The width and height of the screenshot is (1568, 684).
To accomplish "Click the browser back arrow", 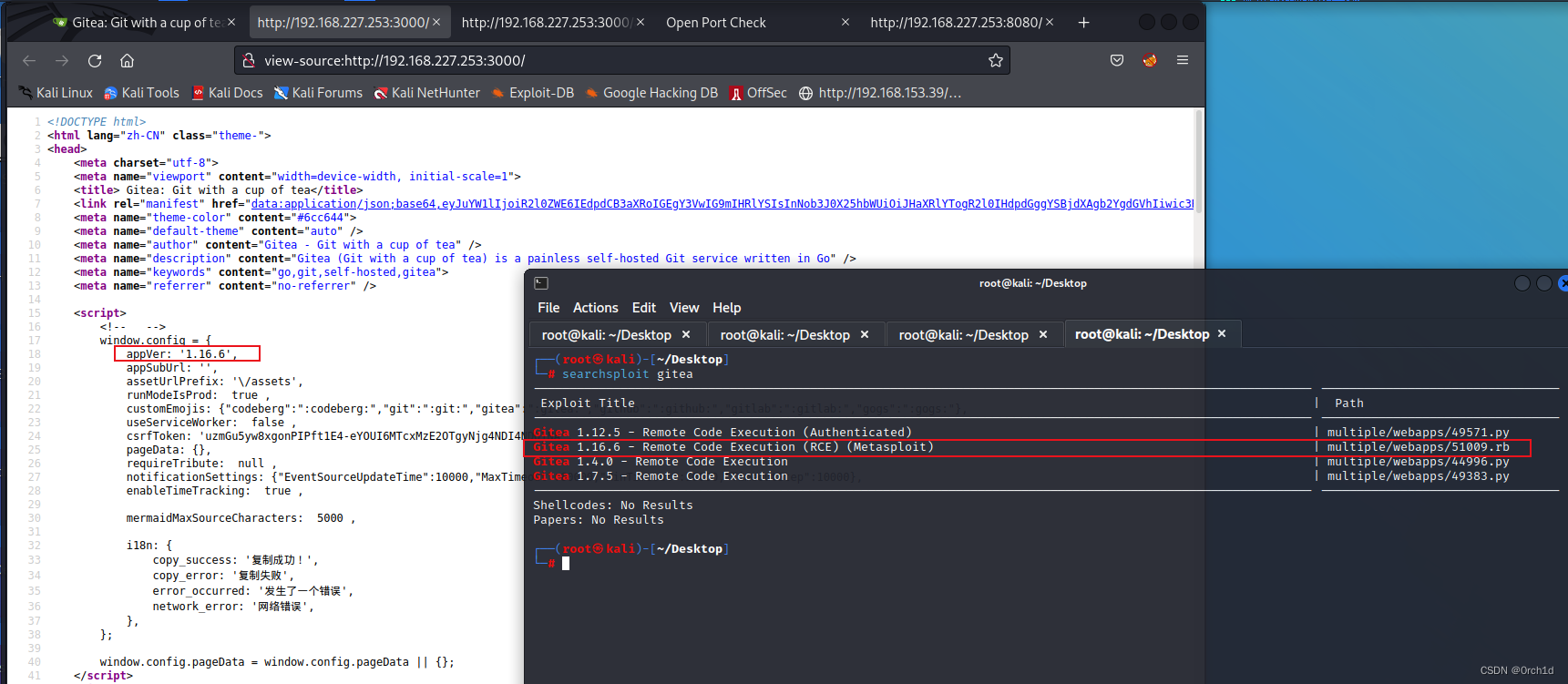I will click(29, 60).
